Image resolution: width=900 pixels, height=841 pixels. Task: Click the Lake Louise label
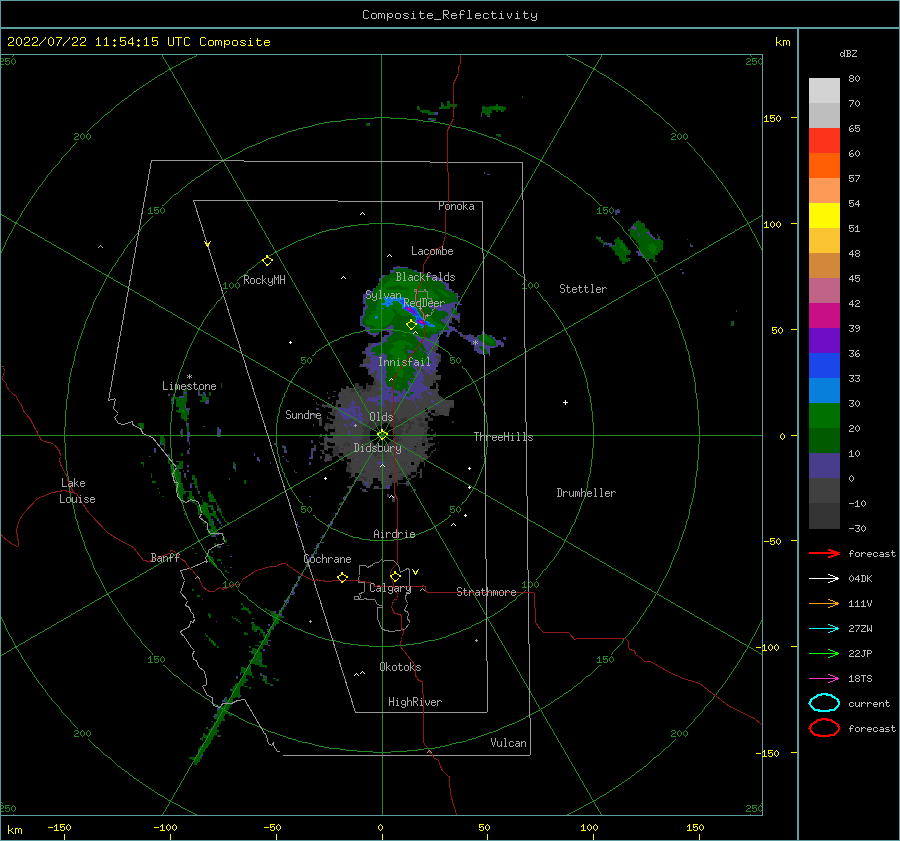click(x=77, y=491)
